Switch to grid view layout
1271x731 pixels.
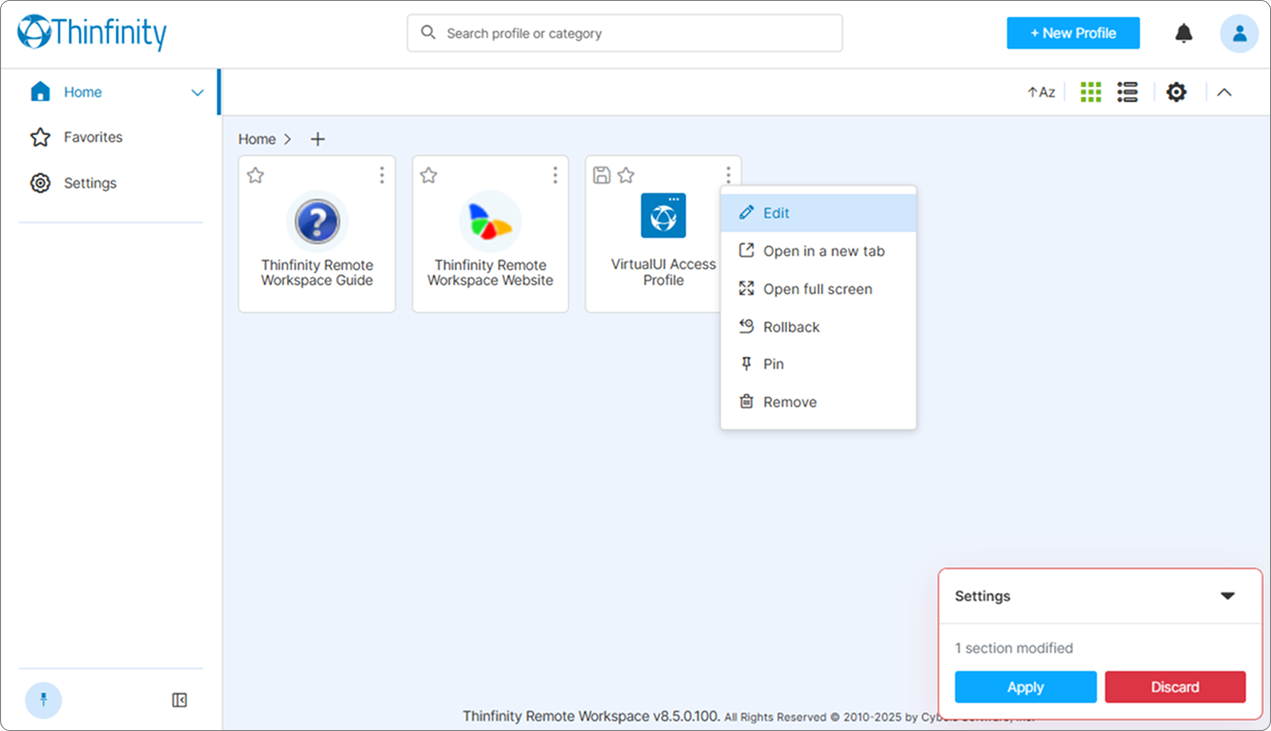[x=1091, y=92]
